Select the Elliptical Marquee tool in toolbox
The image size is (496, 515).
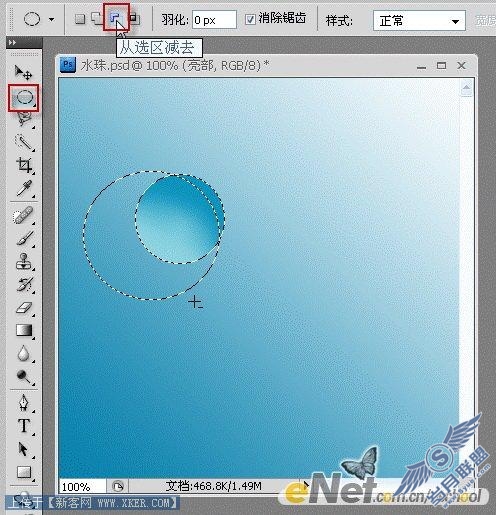(24, 98)
